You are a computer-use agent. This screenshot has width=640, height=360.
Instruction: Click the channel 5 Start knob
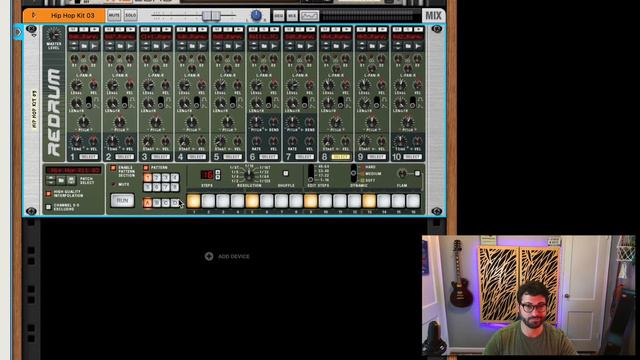coord(220,142)
